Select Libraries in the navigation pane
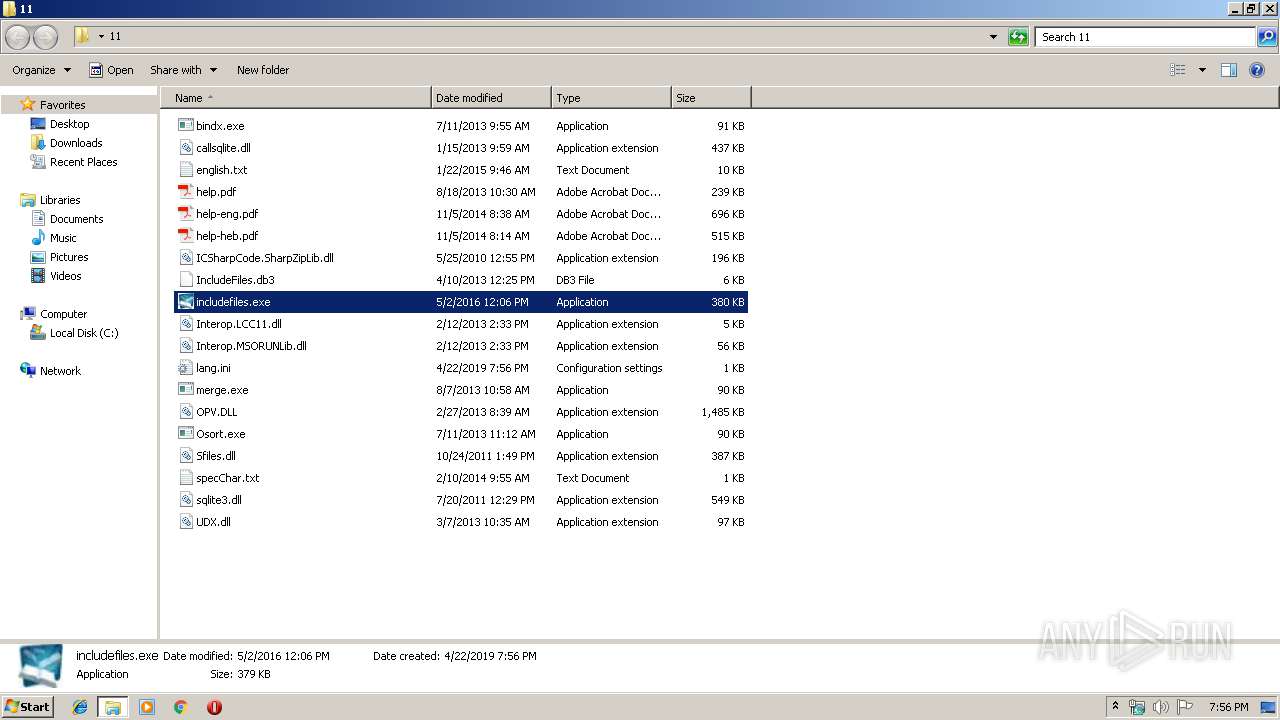1280x720 pixels. point(60,200)
